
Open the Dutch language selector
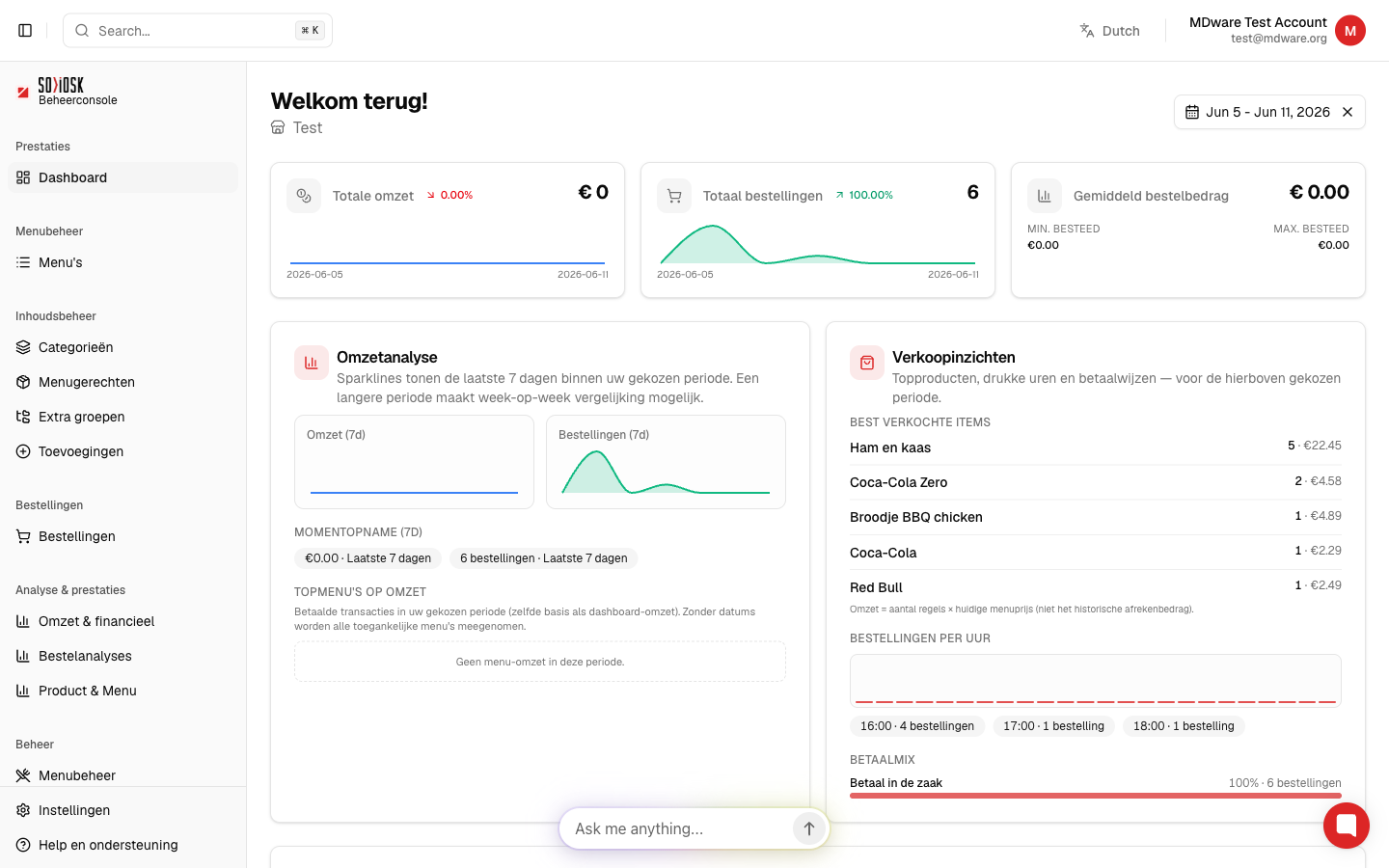click(x=1110, y=31)
